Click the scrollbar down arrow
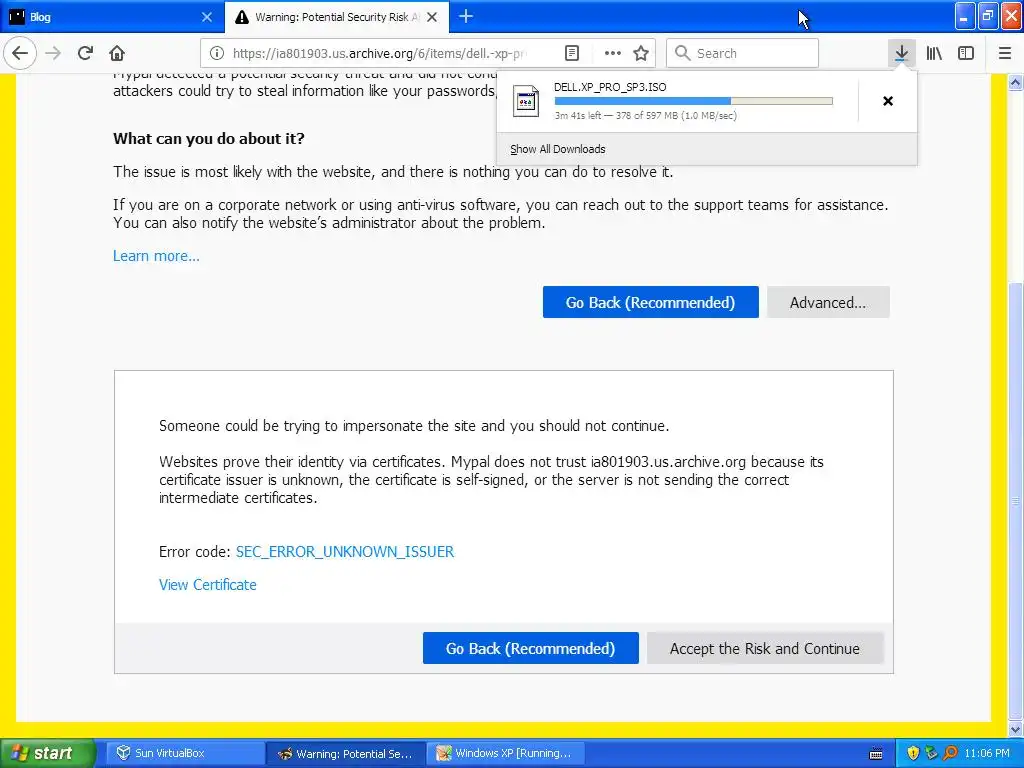This screenshot has width=1024, height=768. point(1016,729)
